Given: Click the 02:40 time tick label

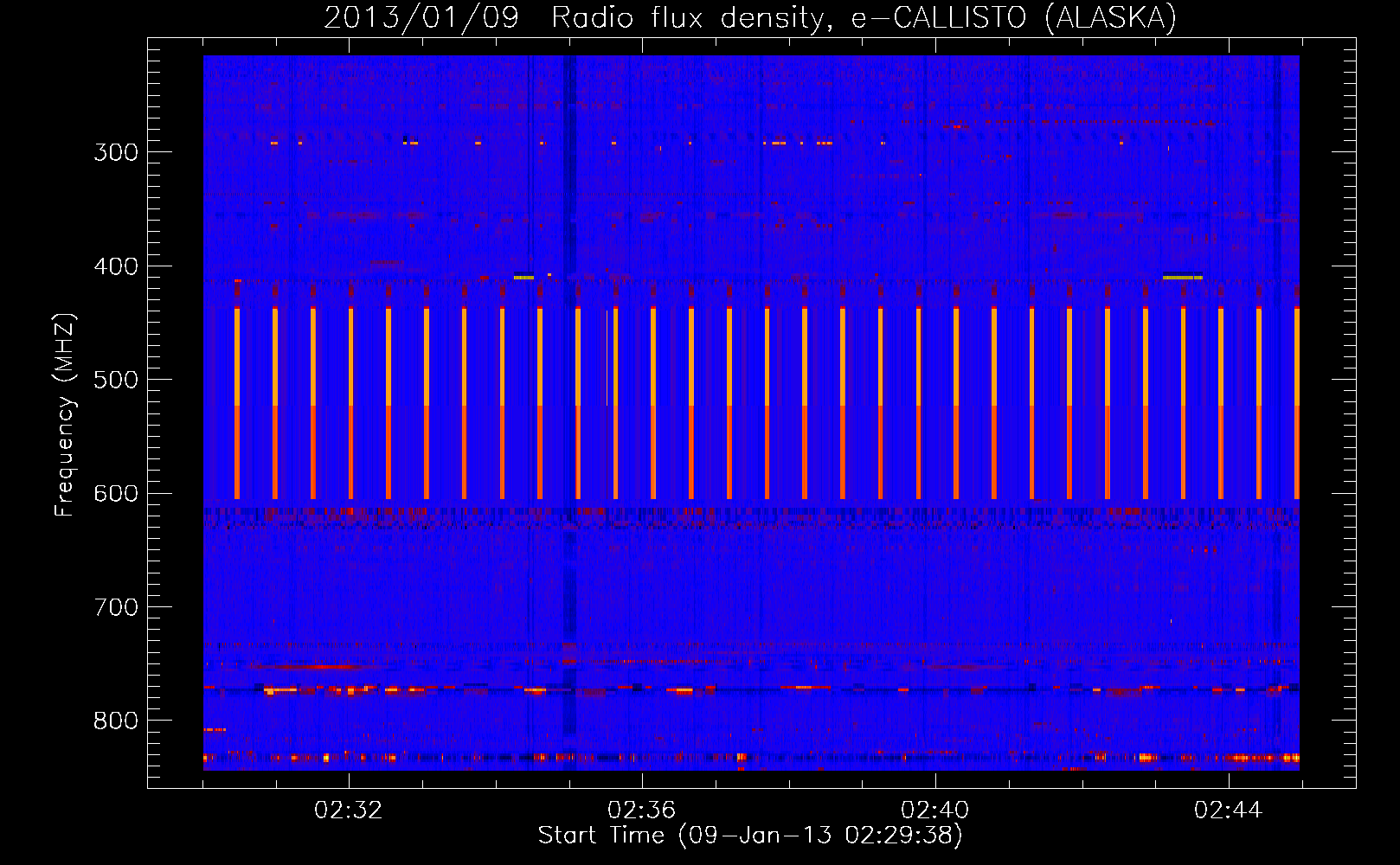Looking at the screenshot, I should pos(935,811).
